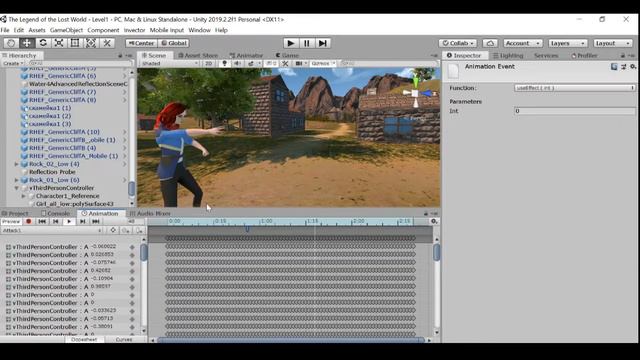Click the filter by selection icon
The height and width of the screenshot is (360, 640).
tap(113, 230)
